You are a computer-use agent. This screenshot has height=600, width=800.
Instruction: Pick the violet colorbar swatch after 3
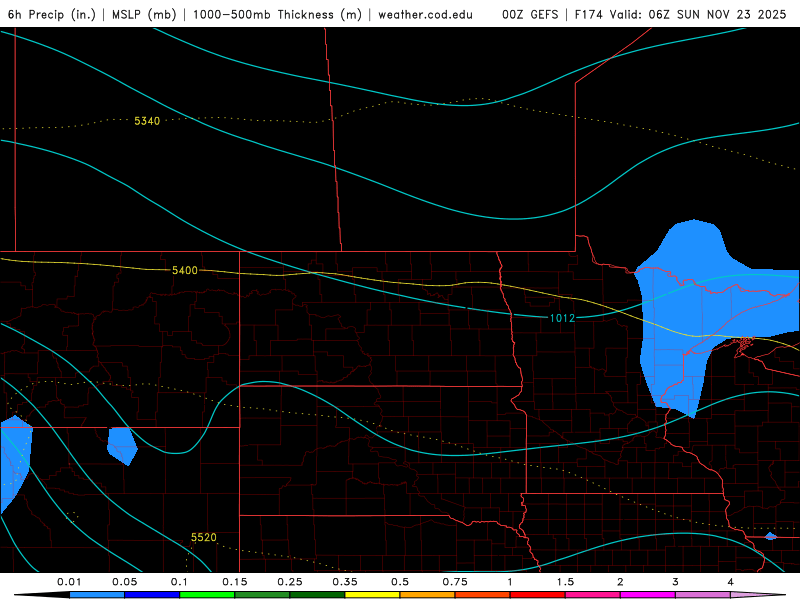[703, 595]
